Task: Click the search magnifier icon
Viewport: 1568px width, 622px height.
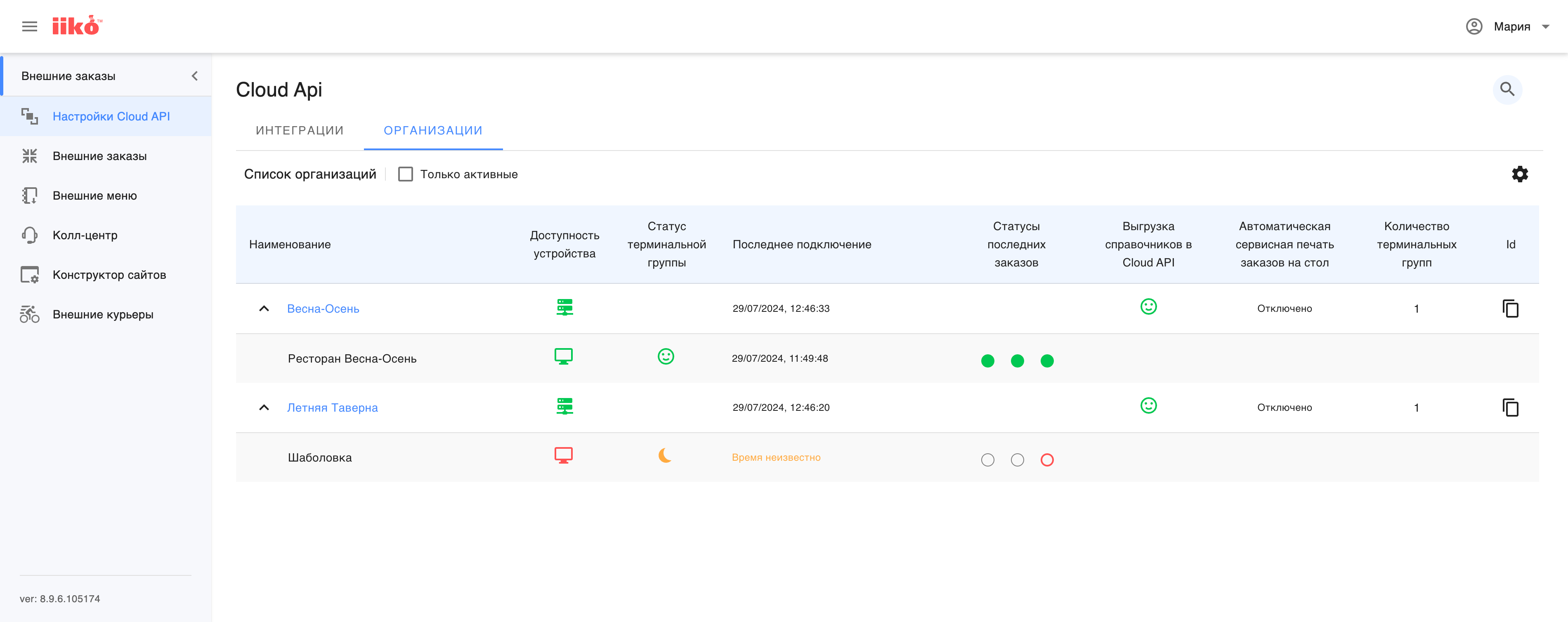Action: [1507, 90]
